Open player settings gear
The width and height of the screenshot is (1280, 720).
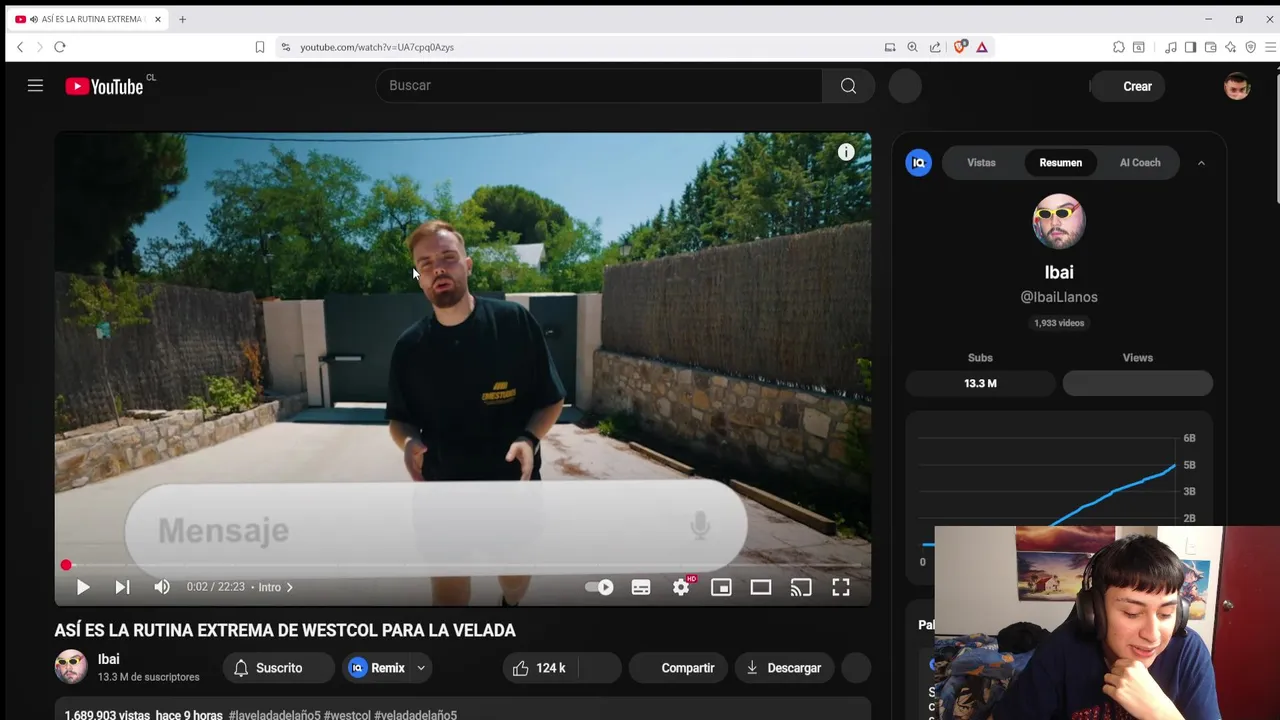pyautogui.click(x=681, y=587)
